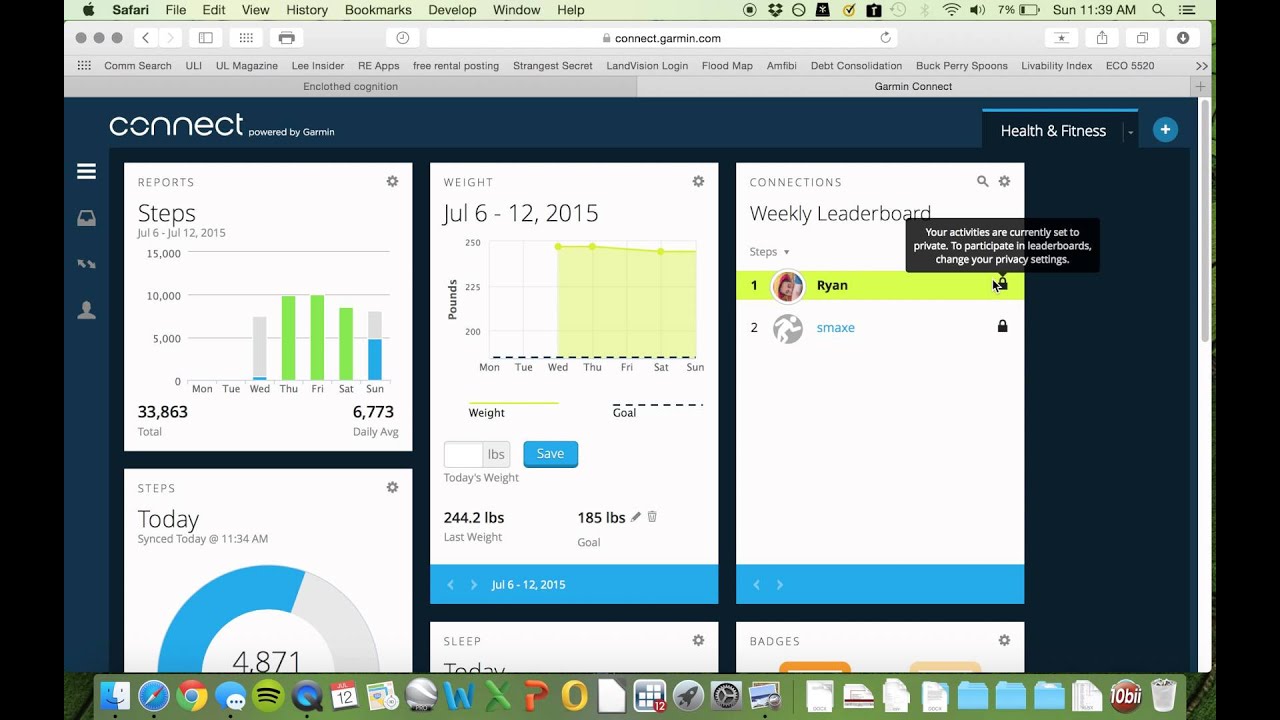1280x720 pixels.
Task: Click the page's vertical scrollbar
Action: tap(1205, 220)
